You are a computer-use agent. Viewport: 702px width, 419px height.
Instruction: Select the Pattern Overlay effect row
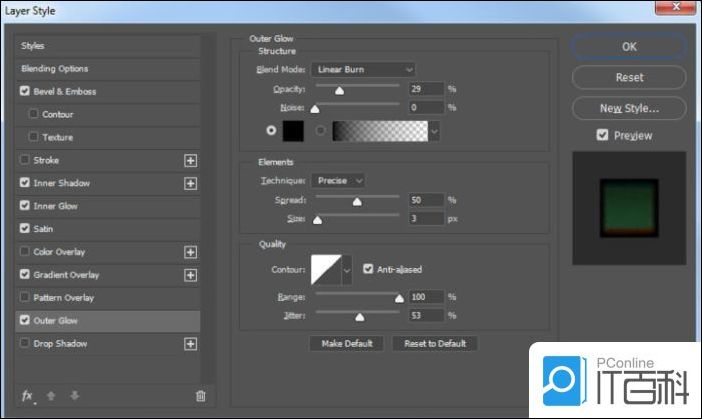pyautogui.click(x=107, y=298)
